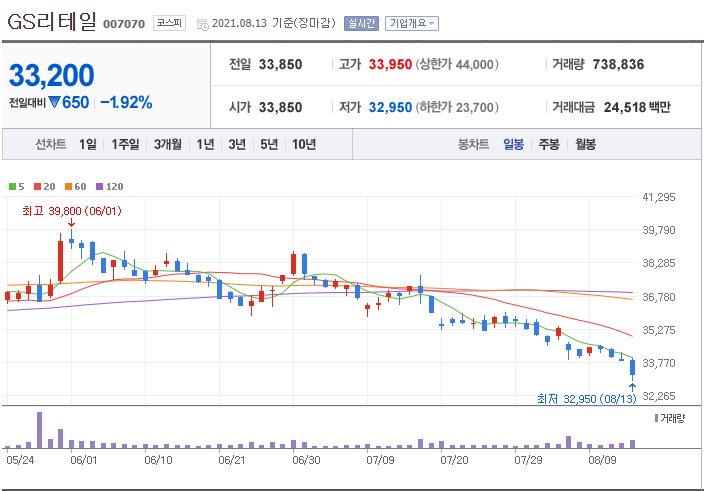Screen dimensions: 704x491
Task: Click the GS리테일 stock name title
Action: pyautogui.click(x=52, y=22)
